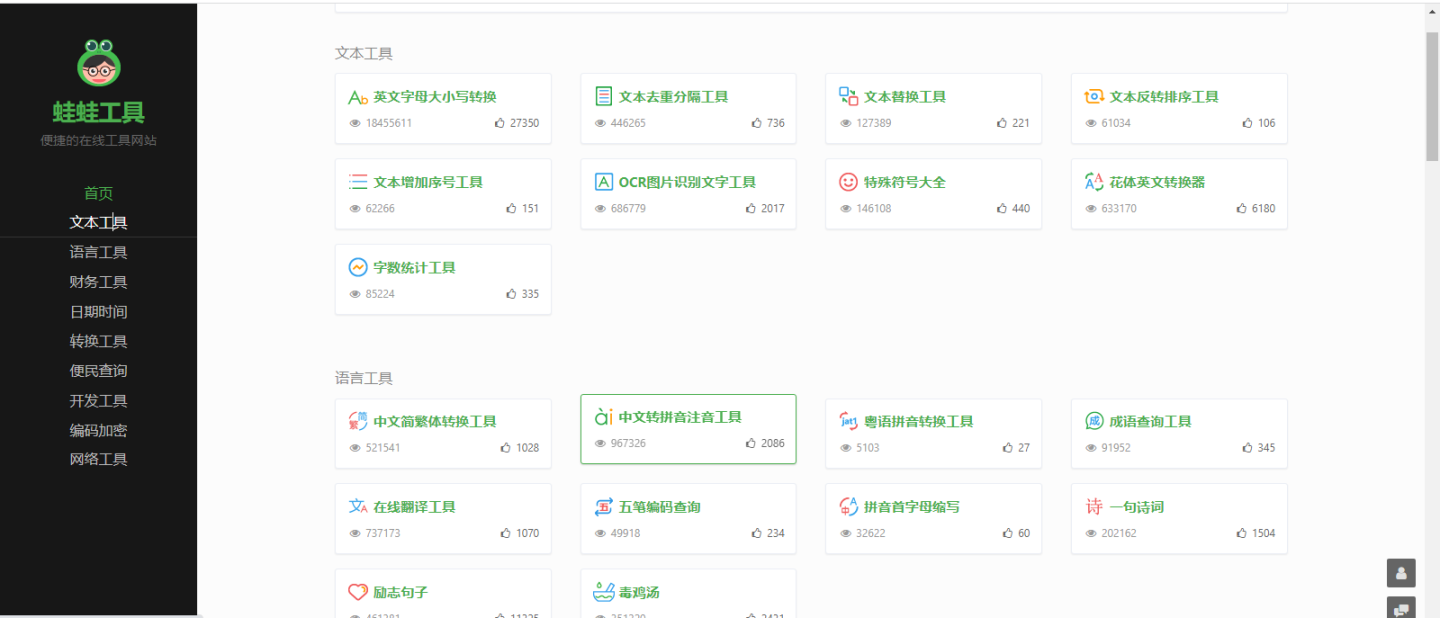Select the OCR图片识别文字工具 icon
Screen dimensions: 1440x618
[x=604, y=181]
